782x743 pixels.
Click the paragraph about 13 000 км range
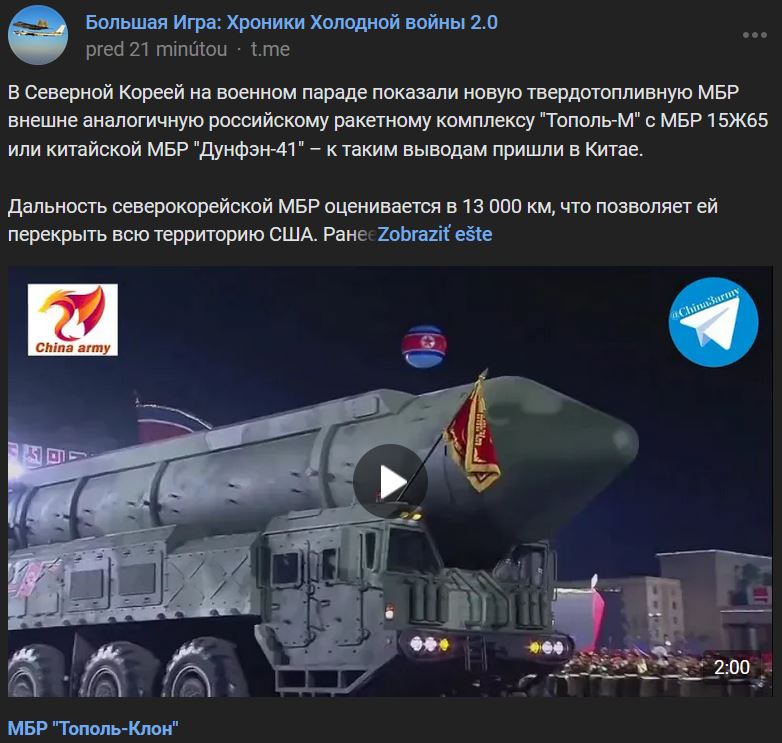click(x=363, y=220)
